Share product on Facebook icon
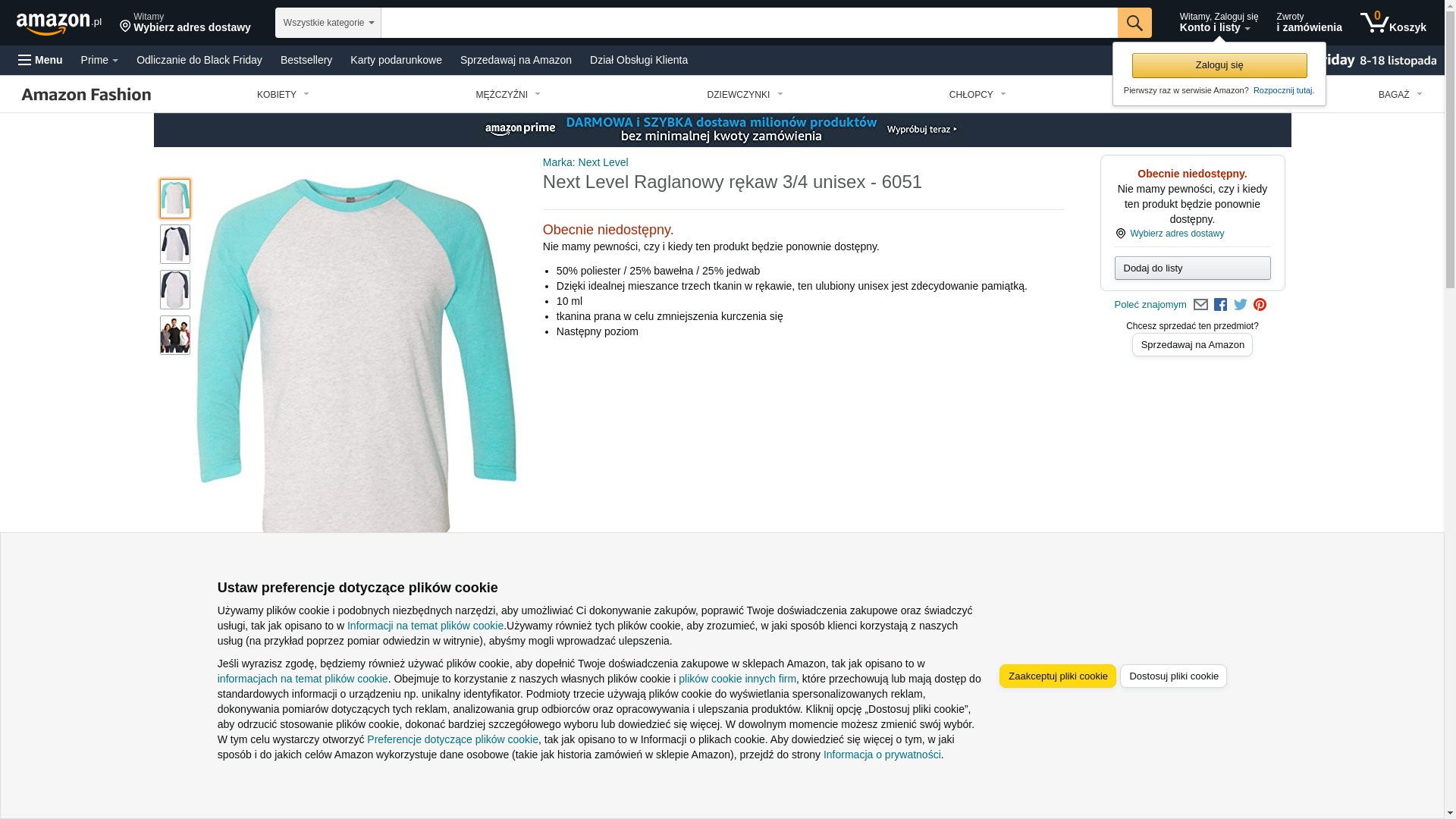The height and width of the screenshot is (819, 1456). pyautogui.click(x=1220, y=305)
